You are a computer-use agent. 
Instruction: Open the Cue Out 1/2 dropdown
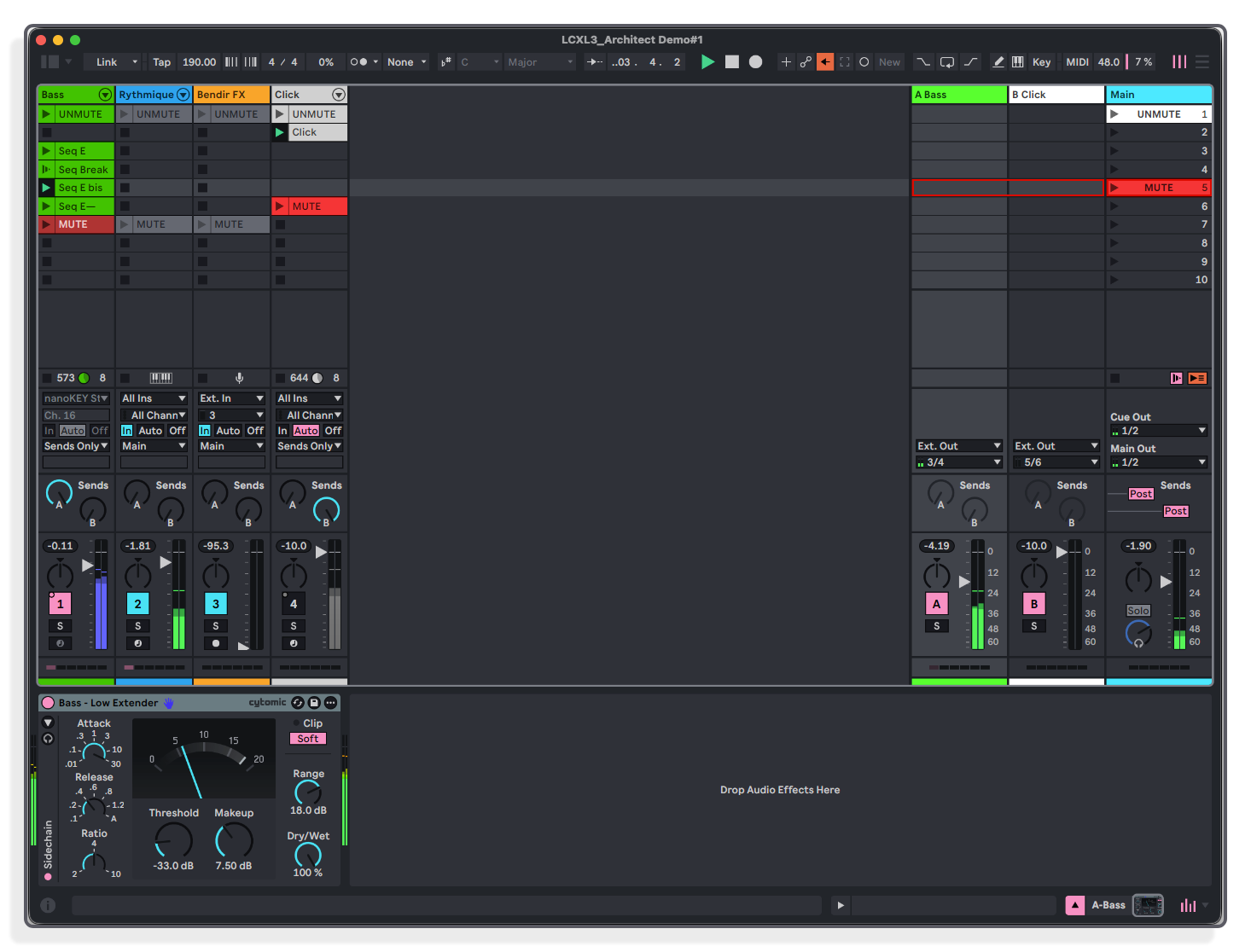pos(1159,431)
